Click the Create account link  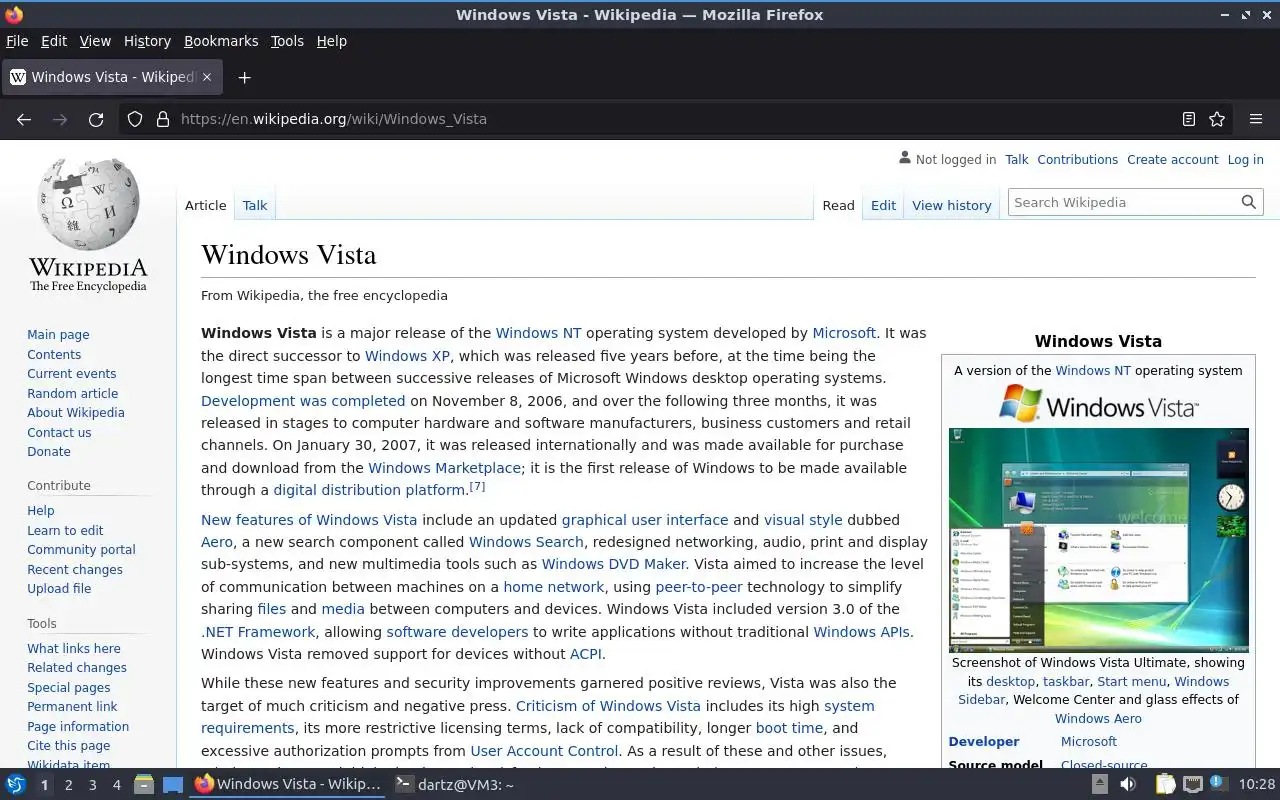[x=1173, y=159]
